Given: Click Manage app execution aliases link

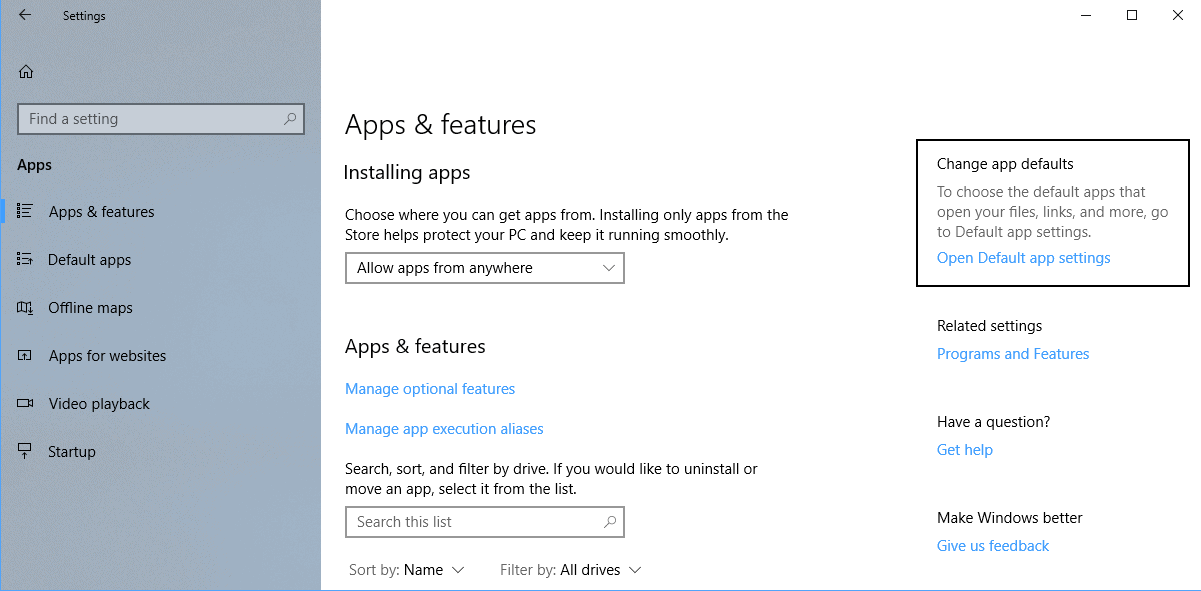Looking at the screenshot, I should tap(444, 429).
